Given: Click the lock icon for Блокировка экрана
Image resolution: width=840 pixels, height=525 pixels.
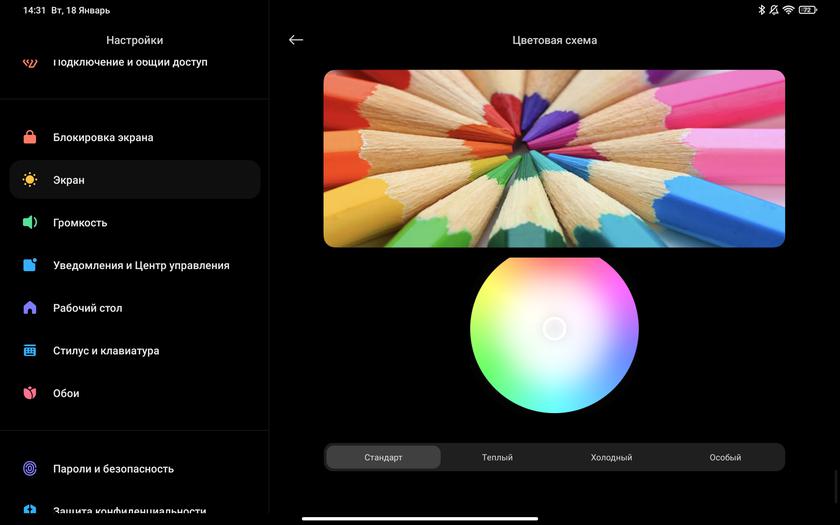Looking at the screenshot, I should click(30, 137).
